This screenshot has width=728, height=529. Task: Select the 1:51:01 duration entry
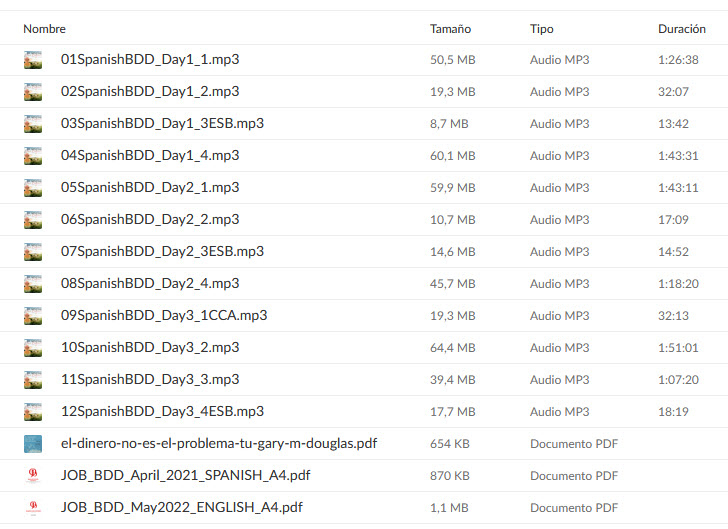pos(678,348)
